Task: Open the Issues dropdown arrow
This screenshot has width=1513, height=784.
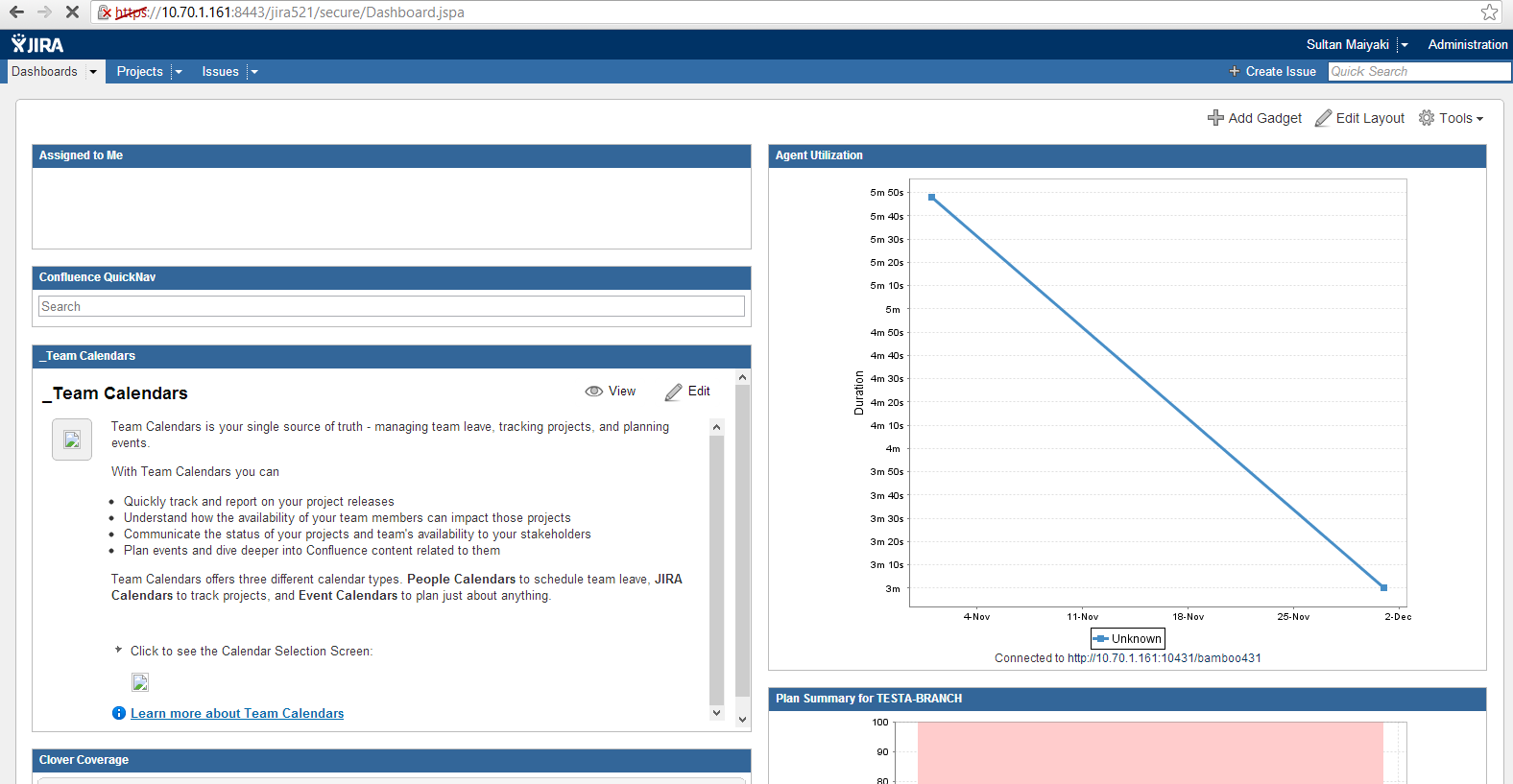Action: coord(254,72)
